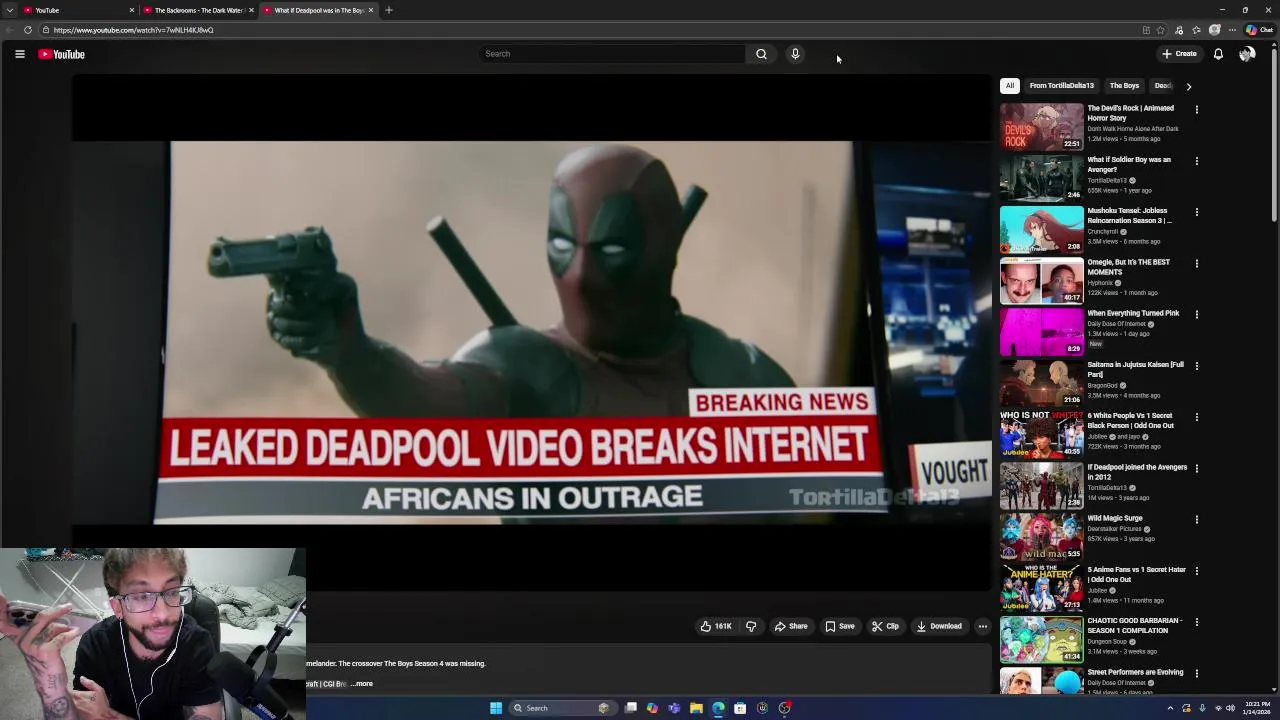Viewport: 1280px width, 720px height.
Task: Open Omegle BEST MOMENTS thumbnail
Action: coord(1041,280)
